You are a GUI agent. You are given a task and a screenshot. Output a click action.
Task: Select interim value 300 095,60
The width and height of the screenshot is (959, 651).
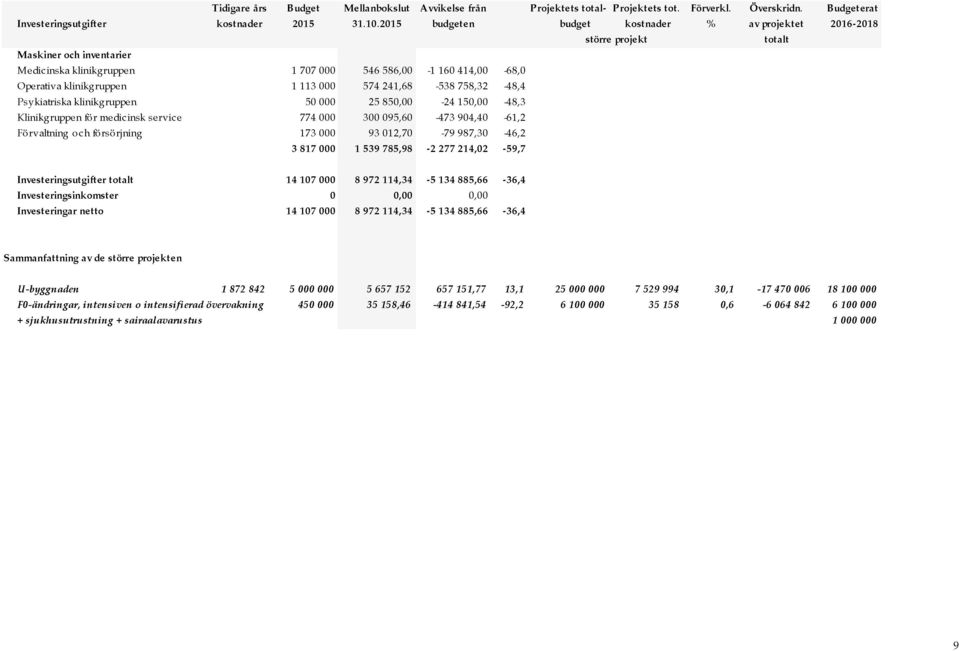pos(388,117)
